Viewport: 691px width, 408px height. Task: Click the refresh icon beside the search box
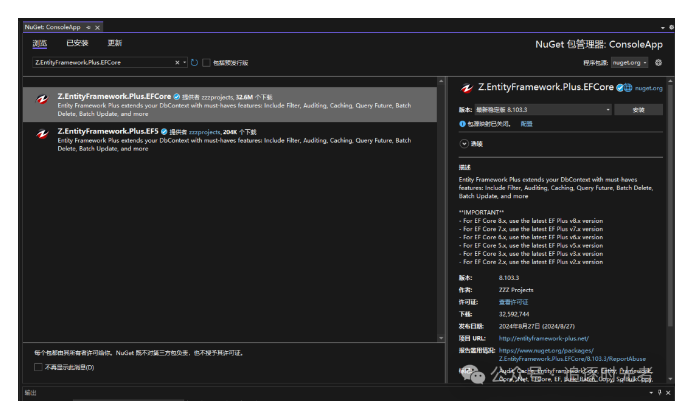(x=194, y=63)
